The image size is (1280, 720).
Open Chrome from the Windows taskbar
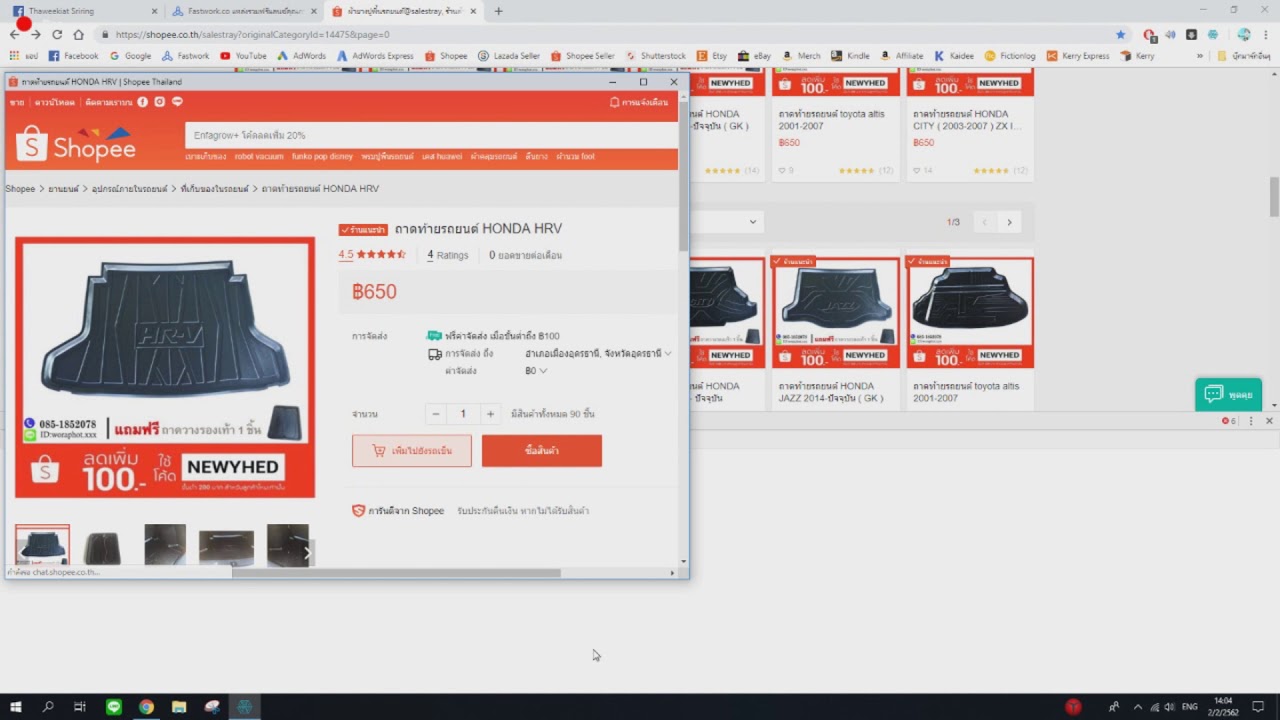click(x=146, y=707)
